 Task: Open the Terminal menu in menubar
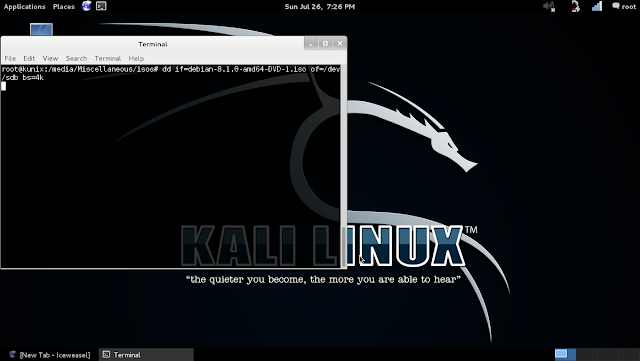point(108,58)
